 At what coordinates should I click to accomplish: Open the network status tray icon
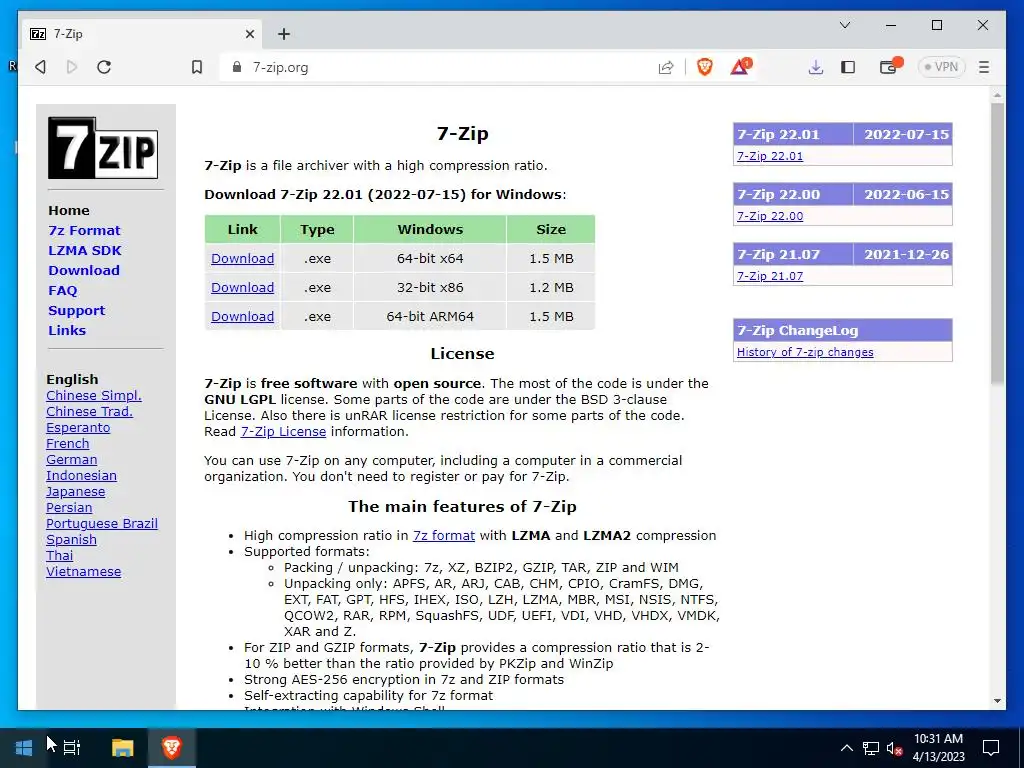[x=871, y=748]
